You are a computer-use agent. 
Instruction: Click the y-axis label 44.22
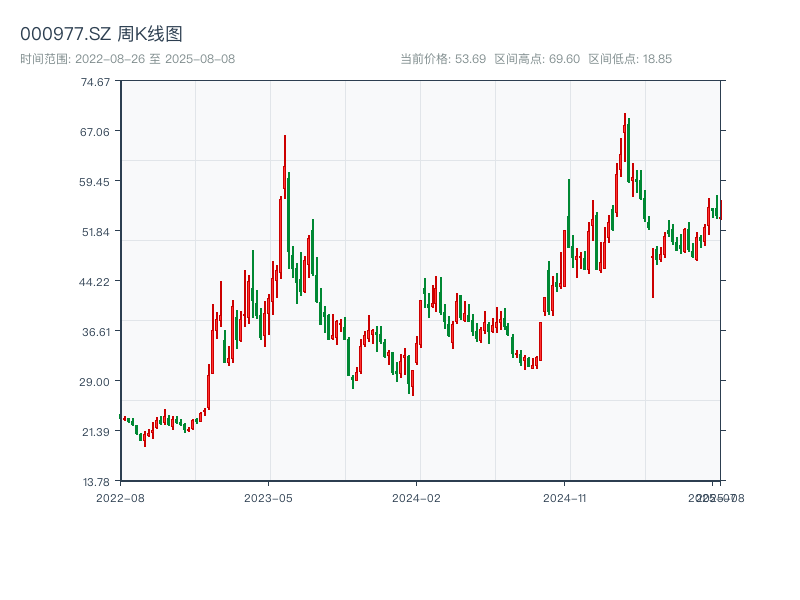pos(94,282)
